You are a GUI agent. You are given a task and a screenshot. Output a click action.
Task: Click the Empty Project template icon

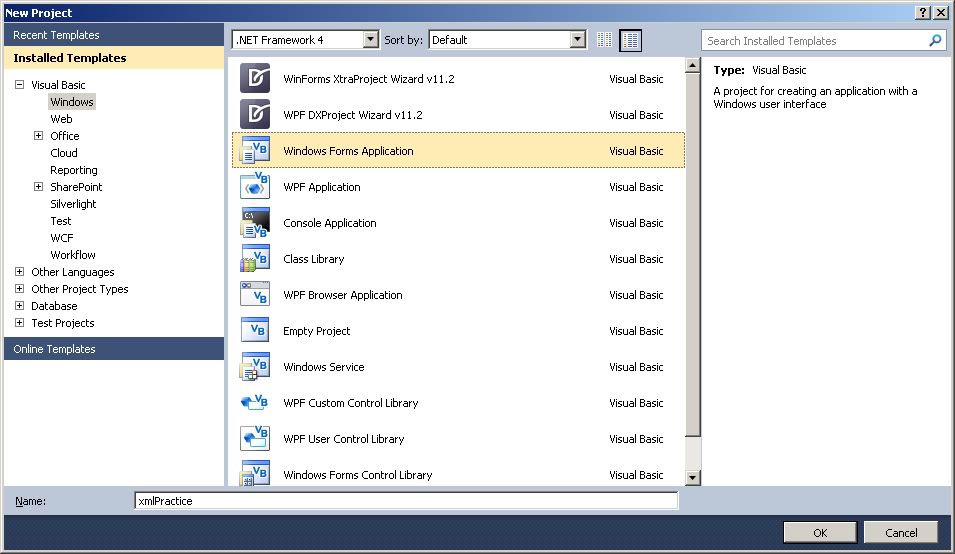pyautogui.click(x=255, y=330)
